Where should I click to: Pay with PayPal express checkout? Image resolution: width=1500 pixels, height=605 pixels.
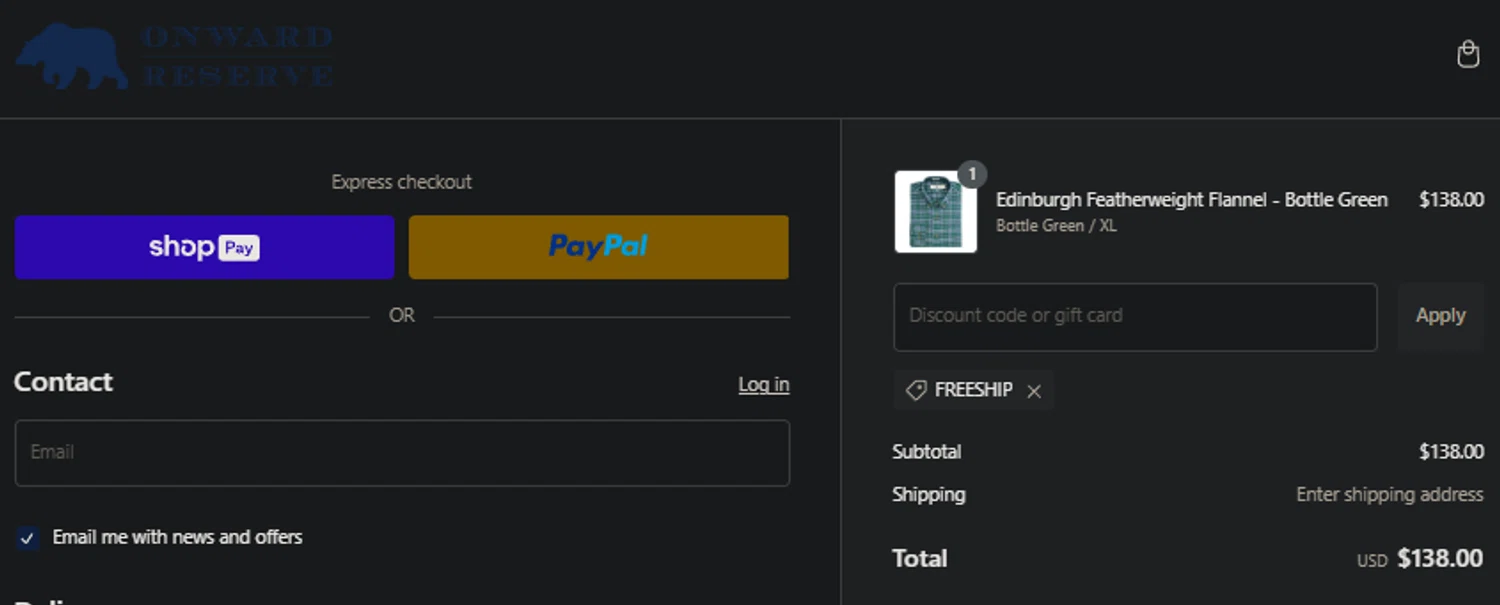598,247
